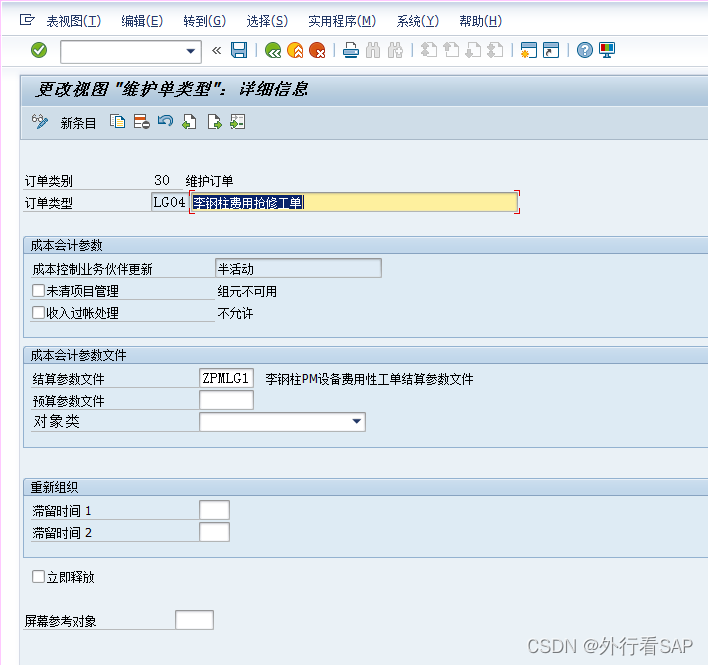Click the Print icon

351,50
